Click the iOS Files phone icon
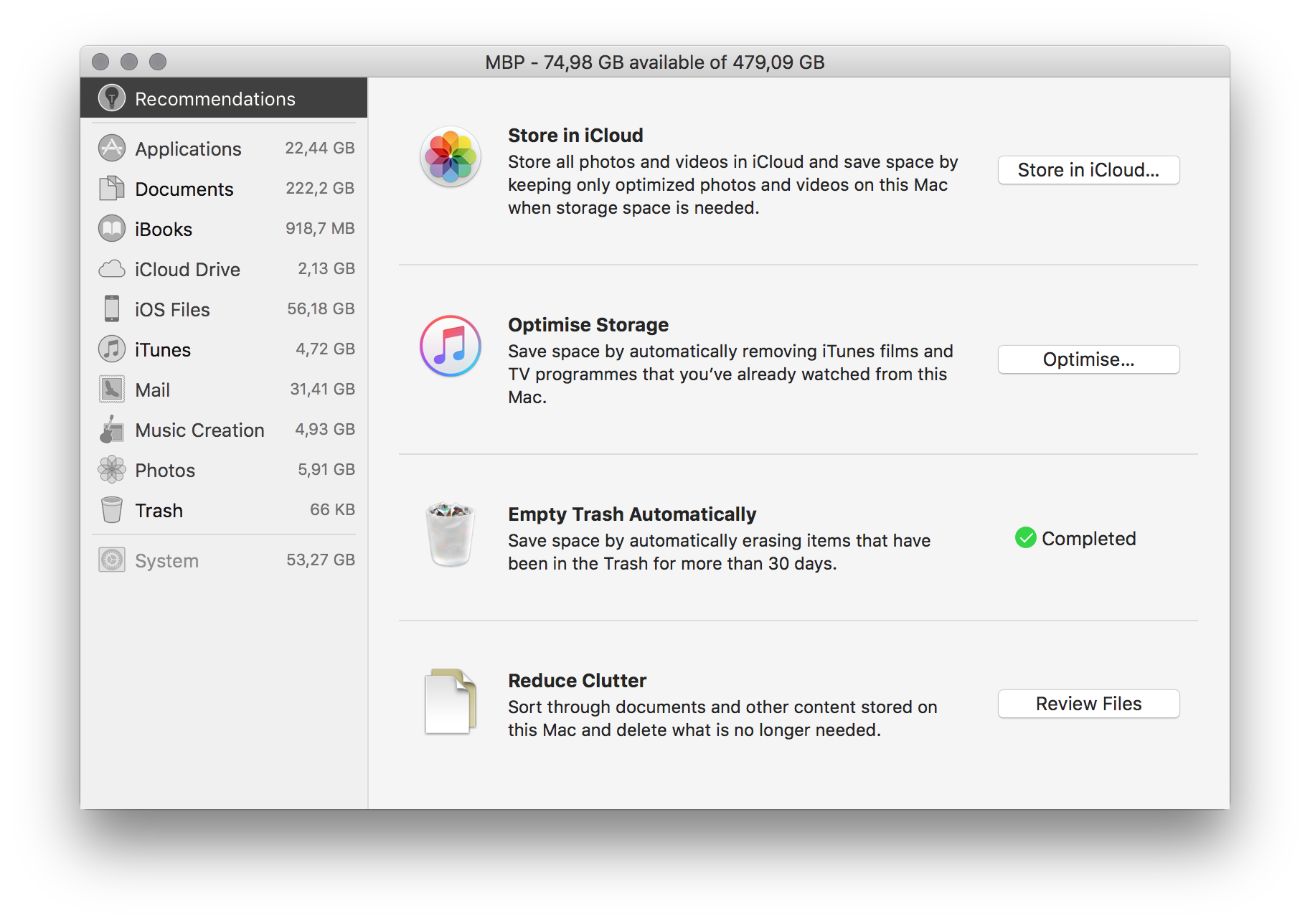Viewport: 1310px width, 924px height. coord(112,308)
